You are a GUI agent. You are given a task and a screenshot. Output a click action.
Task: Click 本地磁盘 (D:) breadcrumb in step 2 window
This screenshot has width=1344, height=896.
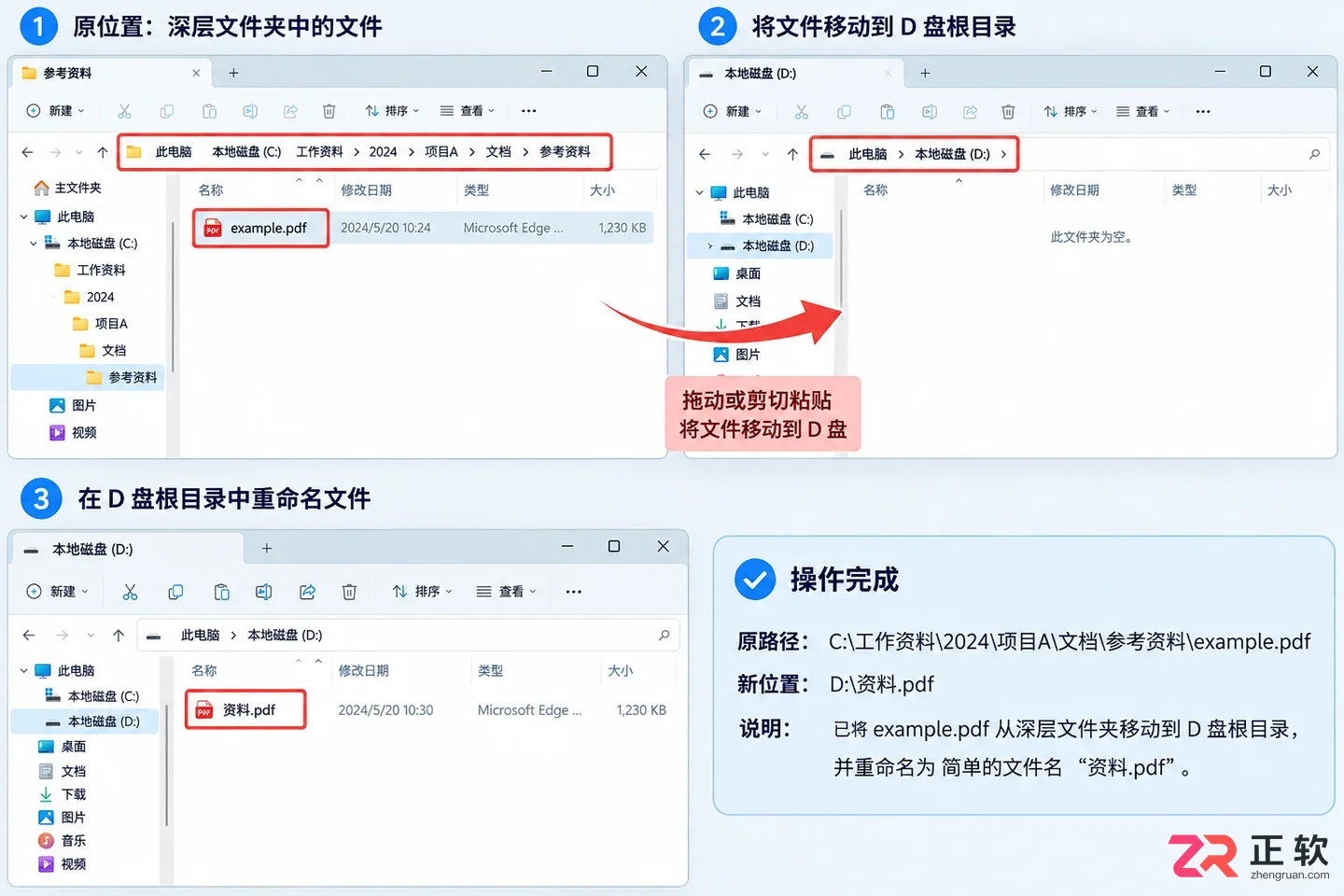[x=952, y=154]
